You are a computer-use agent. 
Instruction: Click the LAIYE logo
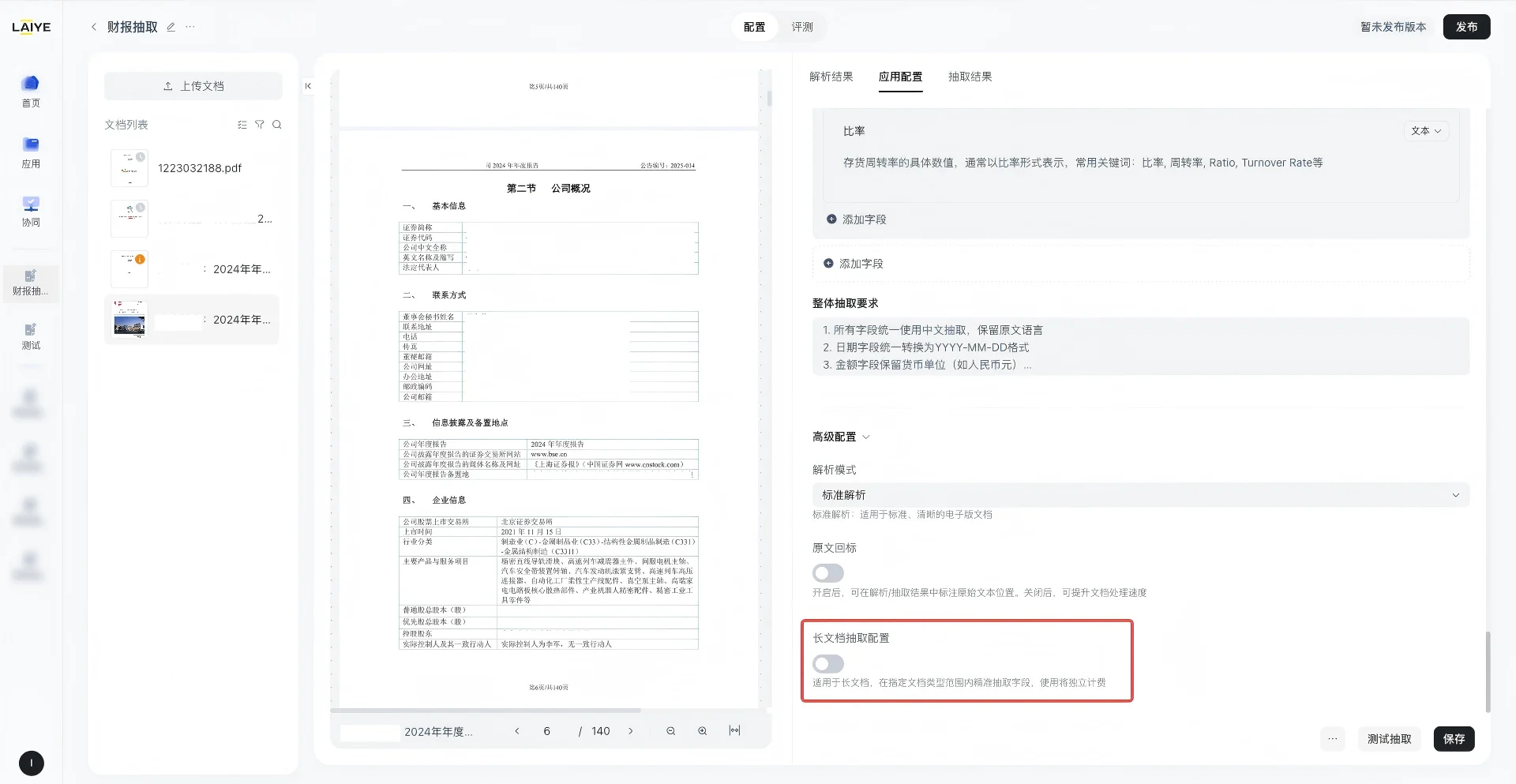pyautogui.click(x=32, y=27)
